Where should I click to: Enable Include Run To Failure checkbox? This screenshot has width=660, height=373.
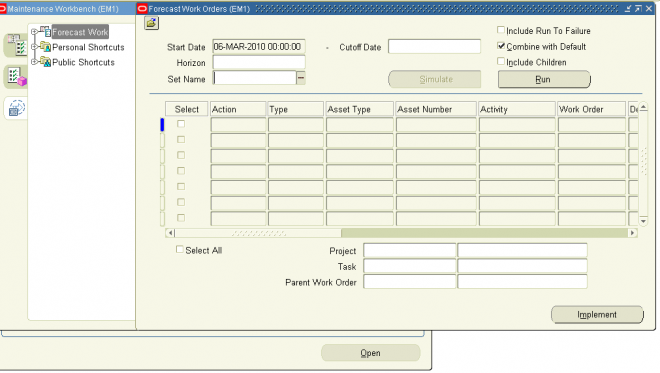pyautogui.click(x=501, y=30)
